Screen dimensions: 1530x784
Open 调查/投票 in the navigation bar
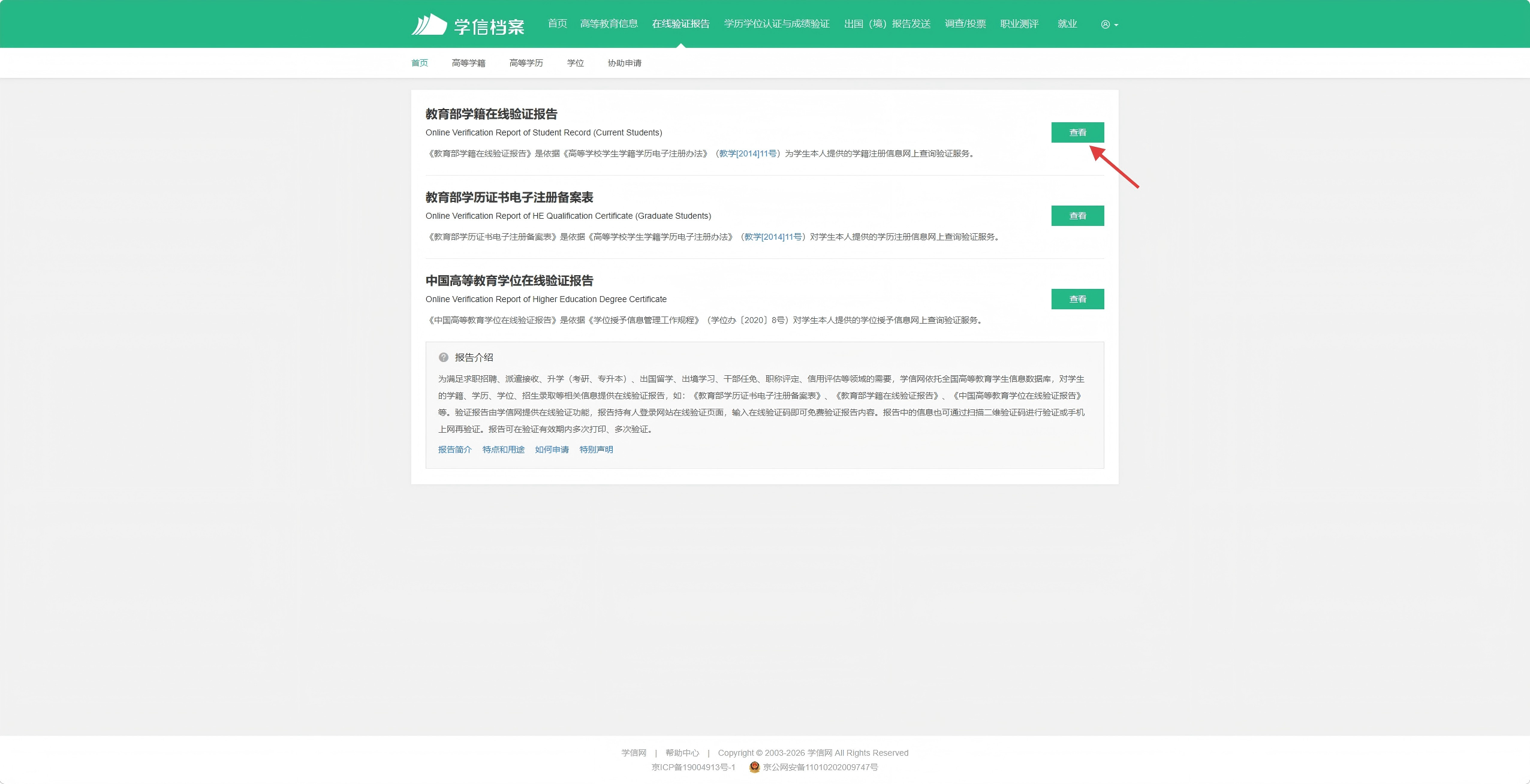[965, 24]
